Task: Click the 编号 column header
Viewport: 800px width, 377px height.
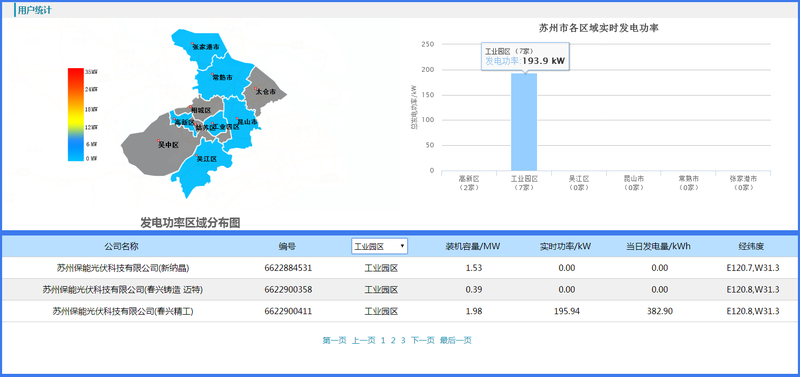Action: 287,246
